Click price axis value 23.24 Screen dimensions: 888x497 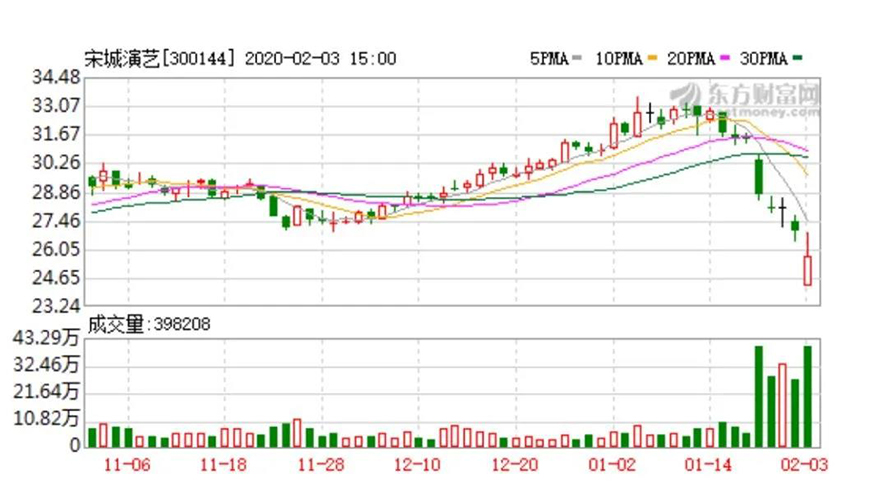pyautogui.click(x=57, y=306)
